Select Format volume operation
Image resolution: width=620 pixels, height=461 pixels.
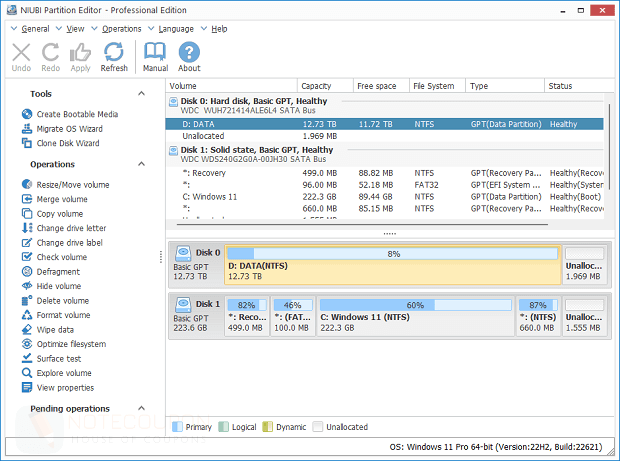click(56, 315)
